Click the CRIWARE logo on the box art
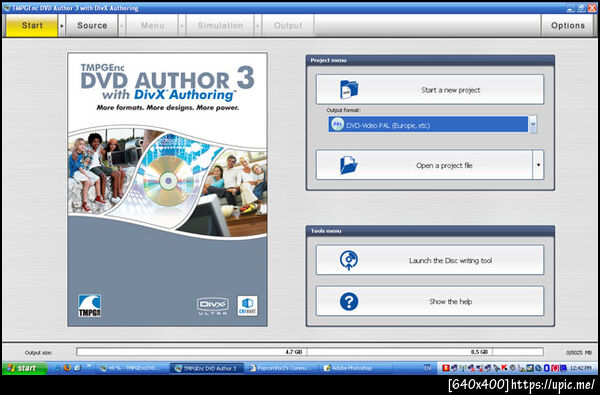This screenshot has height=395, width=600. point(247,306)
